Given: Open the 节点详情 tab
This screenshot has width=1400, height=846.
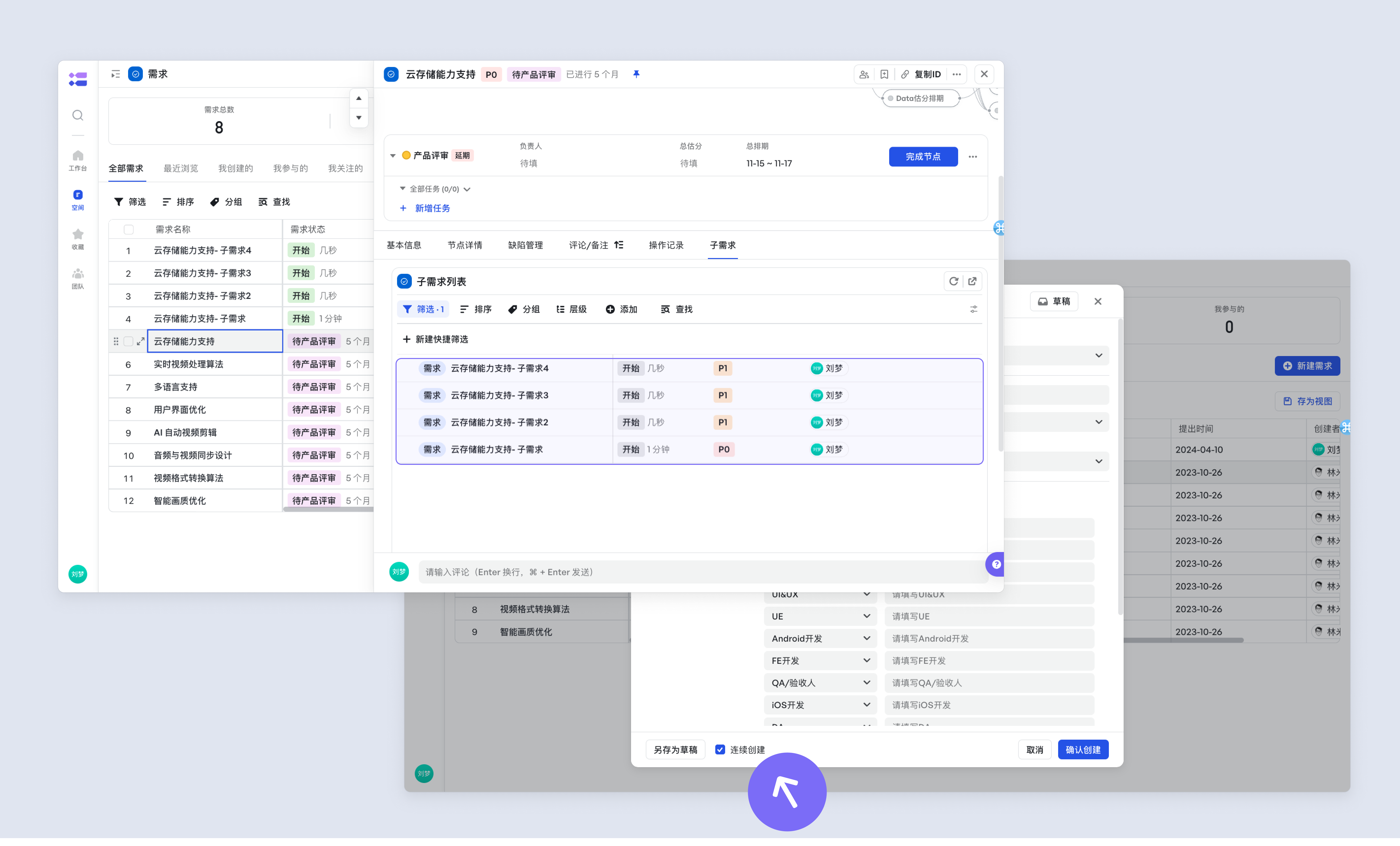Looking at the screenshot, I should [x=465, y=245].
